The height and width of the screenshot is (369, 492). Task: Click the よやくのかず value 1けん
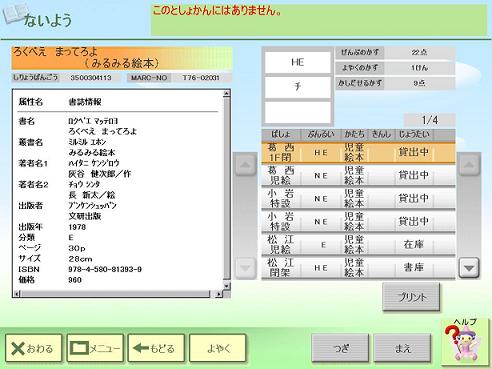419,68
